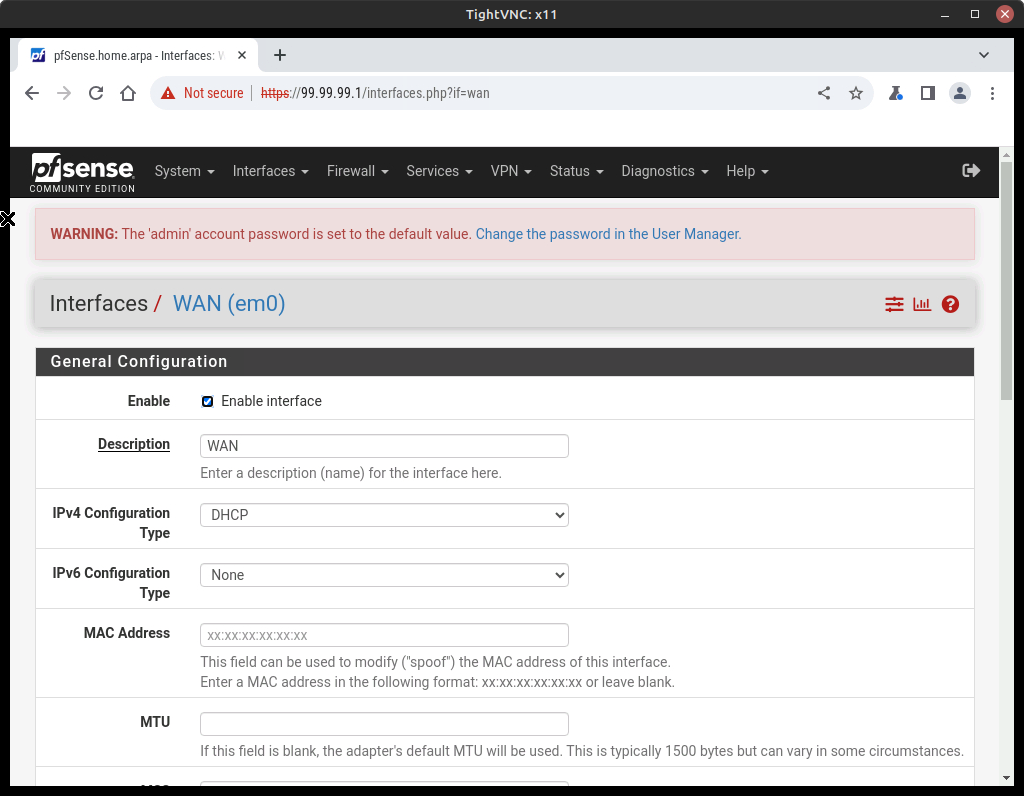Toggle the Enable interface checkbox
The image size is (1024, 796).
pyautogui.click(x=207, y=402)
